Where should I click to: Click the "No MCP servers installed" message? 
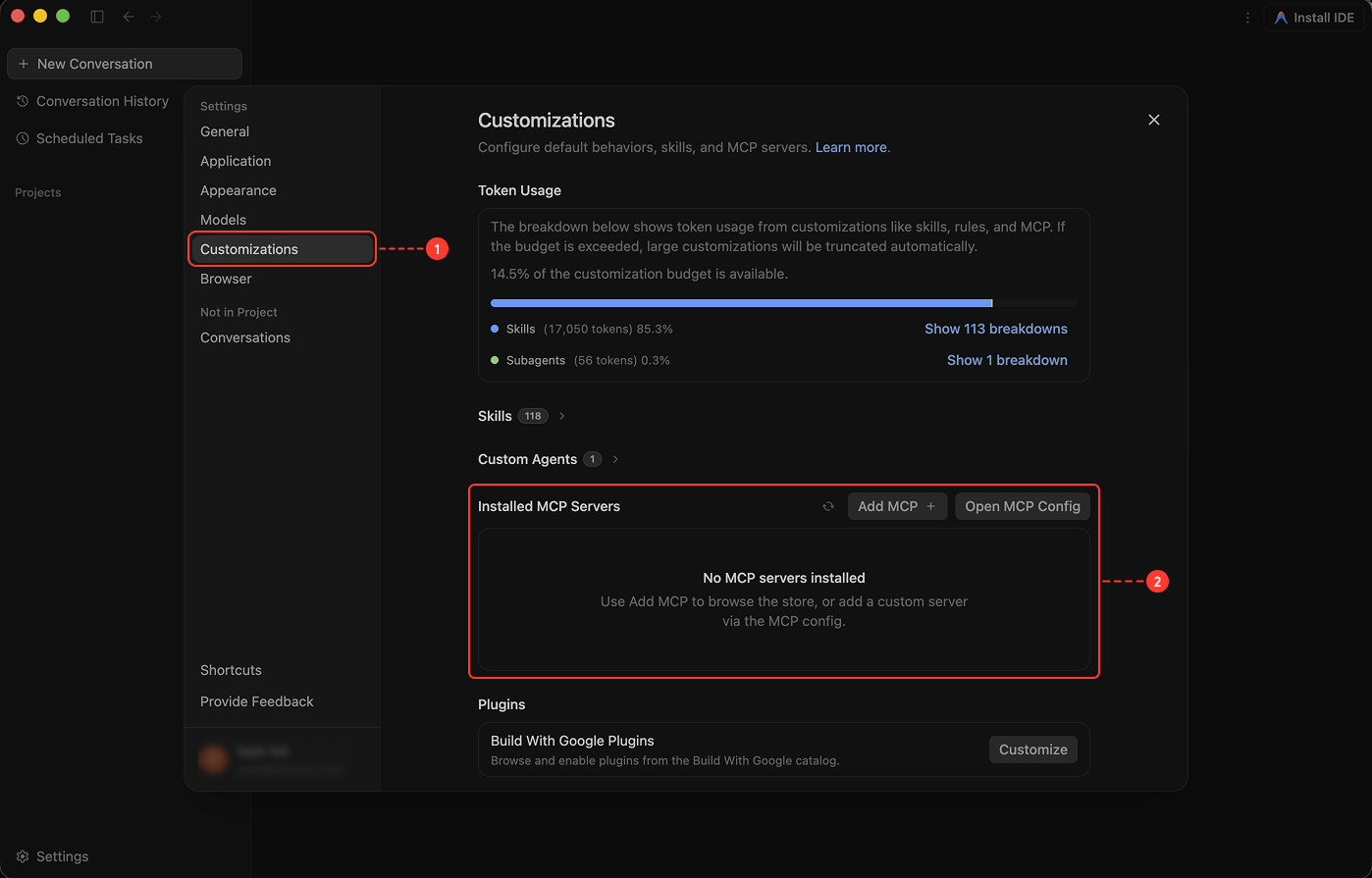pos(784,578)
